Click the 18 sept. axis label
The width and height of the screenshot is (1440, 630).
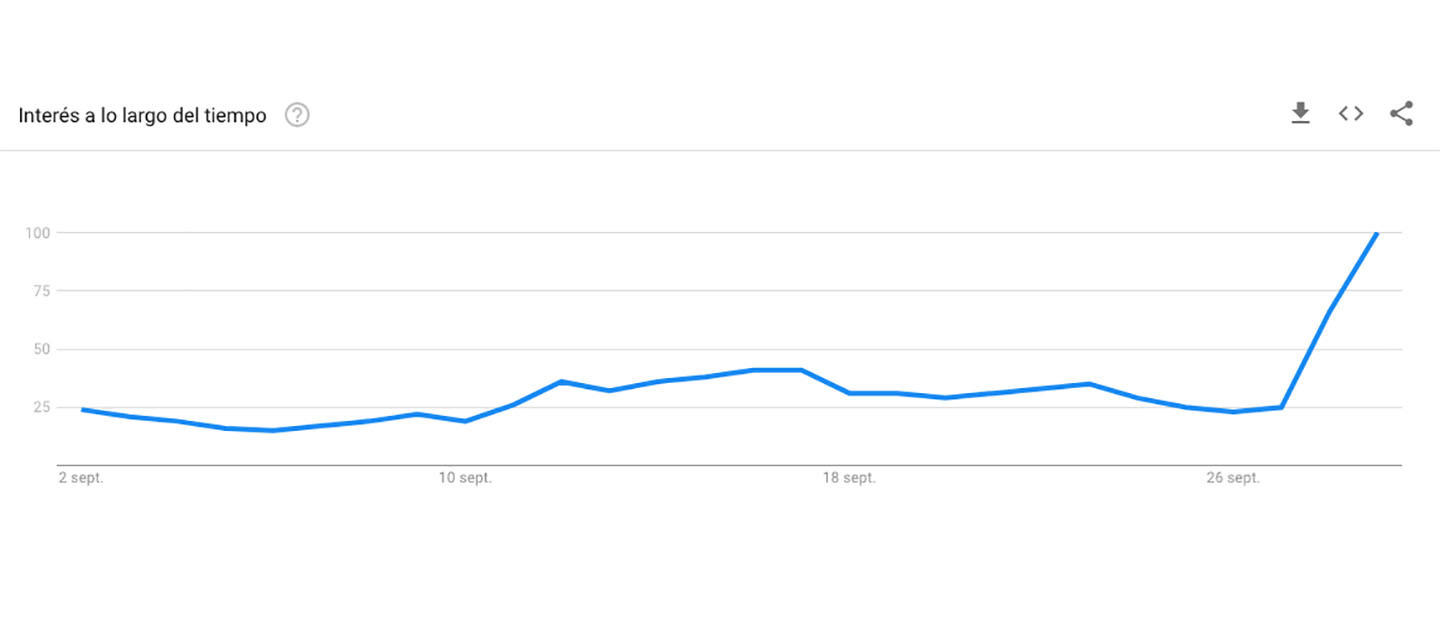849,478
